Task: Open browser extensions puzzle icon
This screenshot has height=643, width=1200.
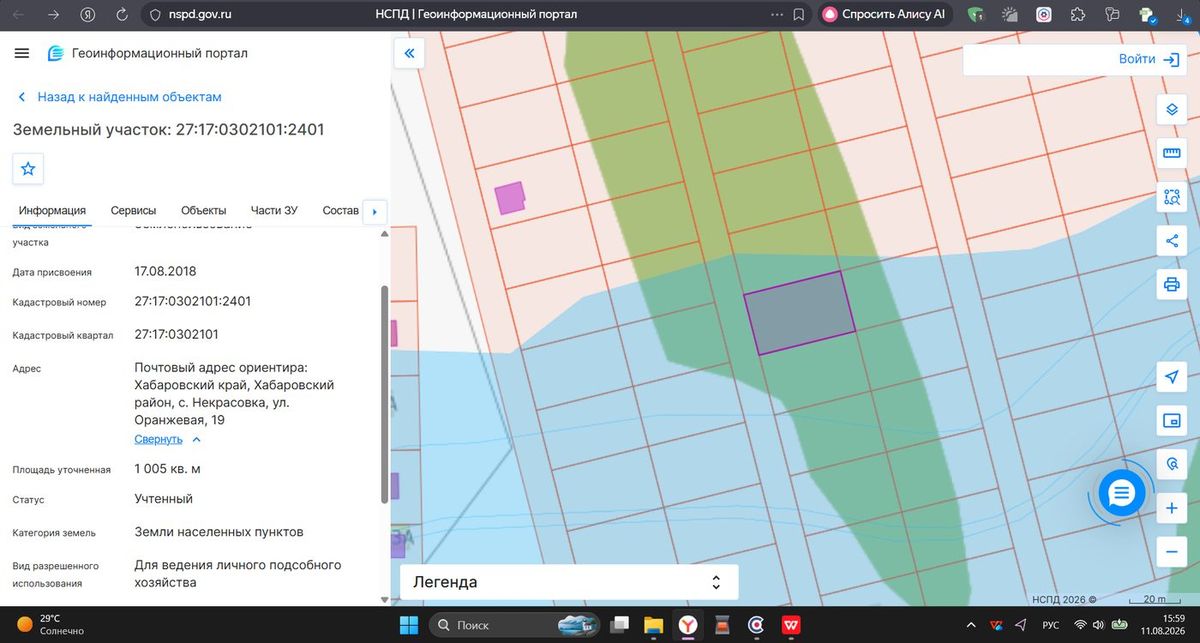Action: point(1078,15)
